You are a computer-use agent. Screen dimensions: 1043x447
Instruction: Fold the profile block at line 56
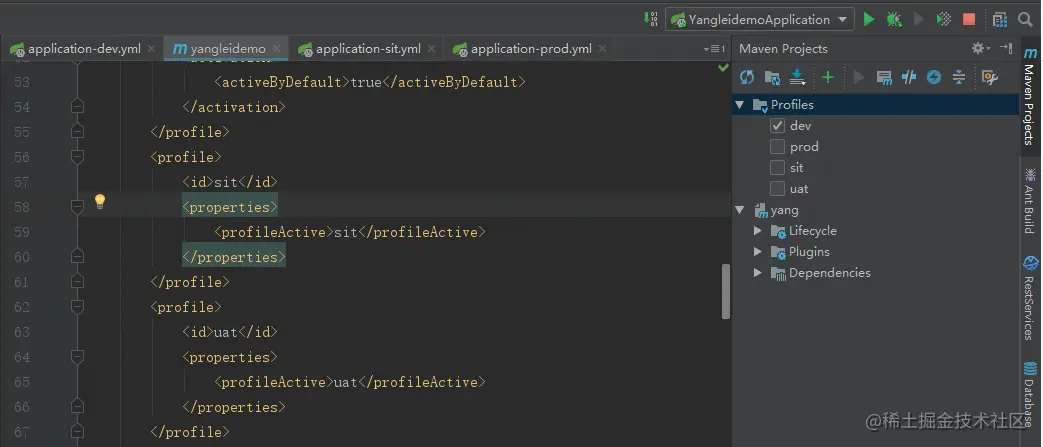[77, 157]
